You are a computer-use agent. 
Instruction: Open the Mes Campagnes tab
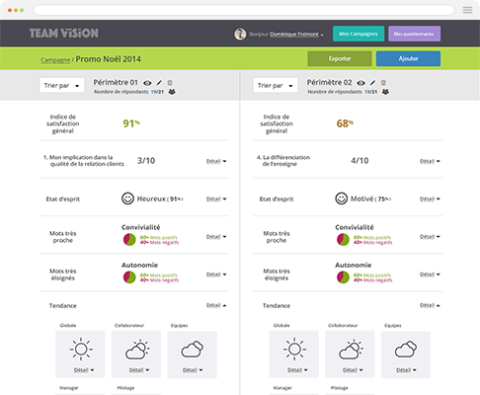pos(358,34)
